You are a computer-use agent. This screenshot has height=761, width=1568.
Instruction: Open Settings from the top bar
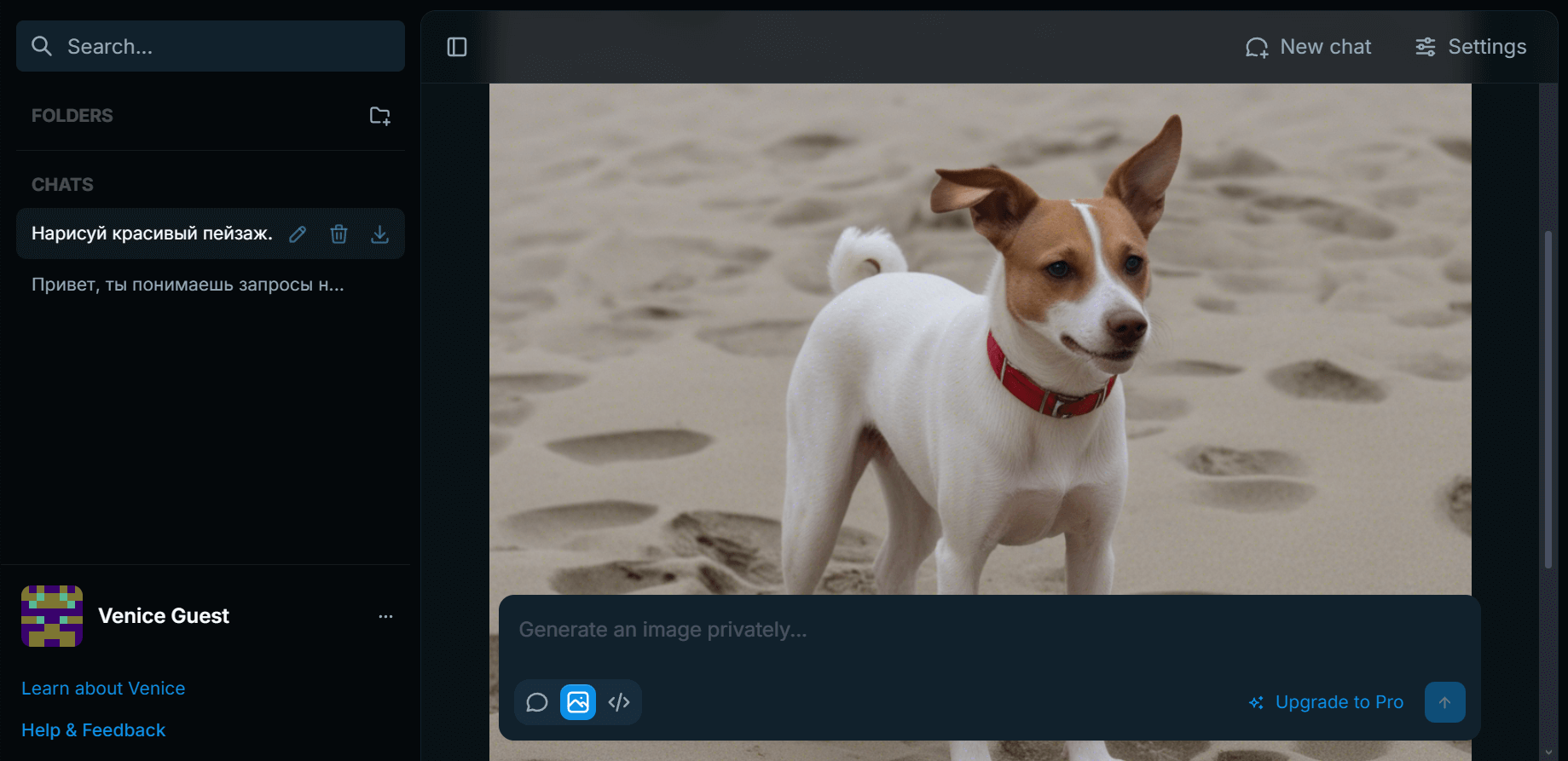pos(1471,47)
